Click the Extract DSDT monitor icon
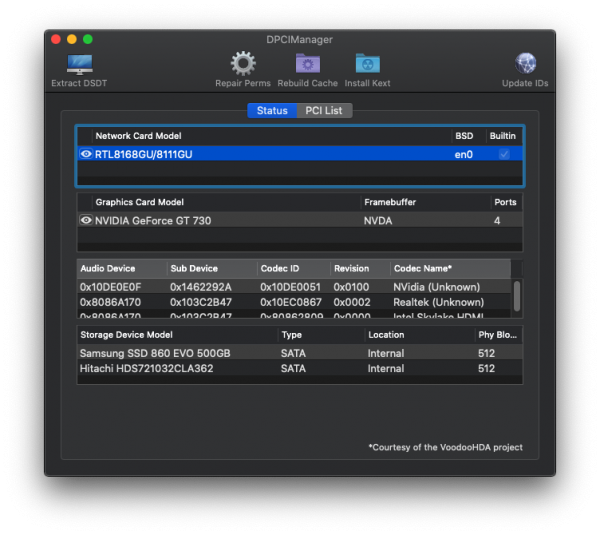This screenshot has height=535, width=600. (79, 65)
